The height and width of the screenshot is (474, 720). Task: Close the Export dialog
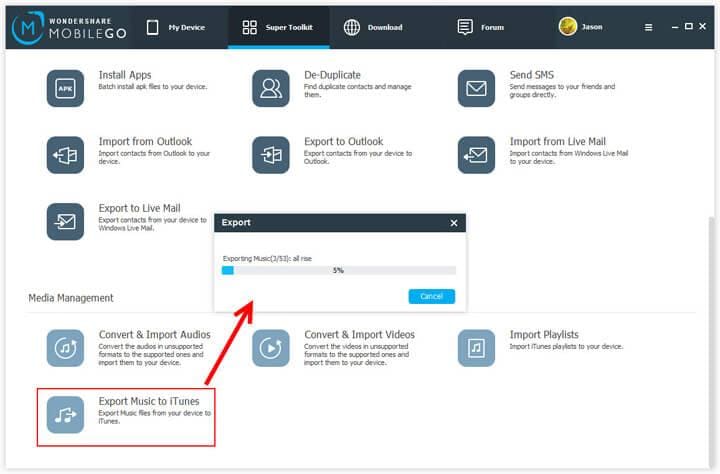click(x=454, y=223)
